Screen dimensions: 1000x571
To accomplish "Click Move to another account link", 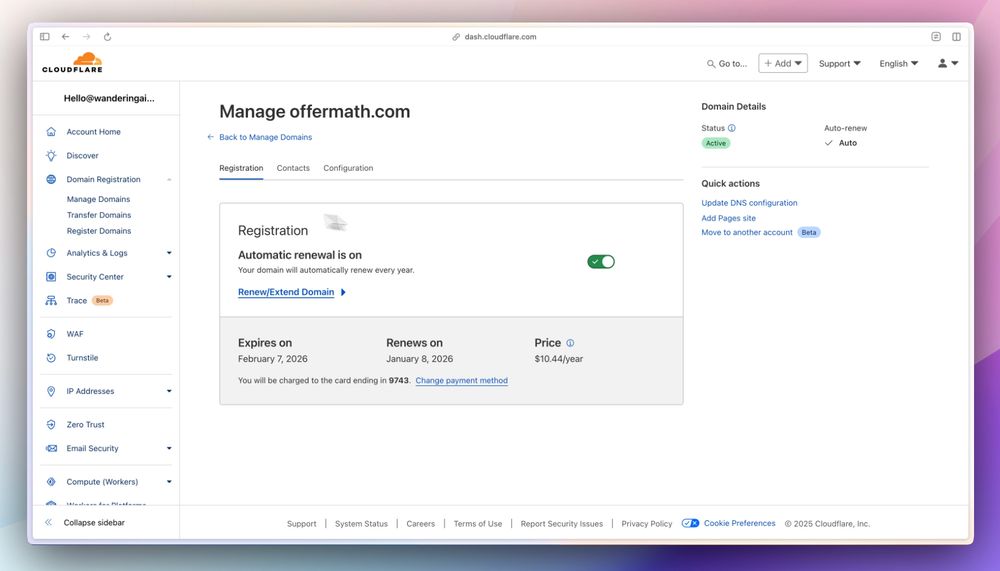I will point(747,232).
